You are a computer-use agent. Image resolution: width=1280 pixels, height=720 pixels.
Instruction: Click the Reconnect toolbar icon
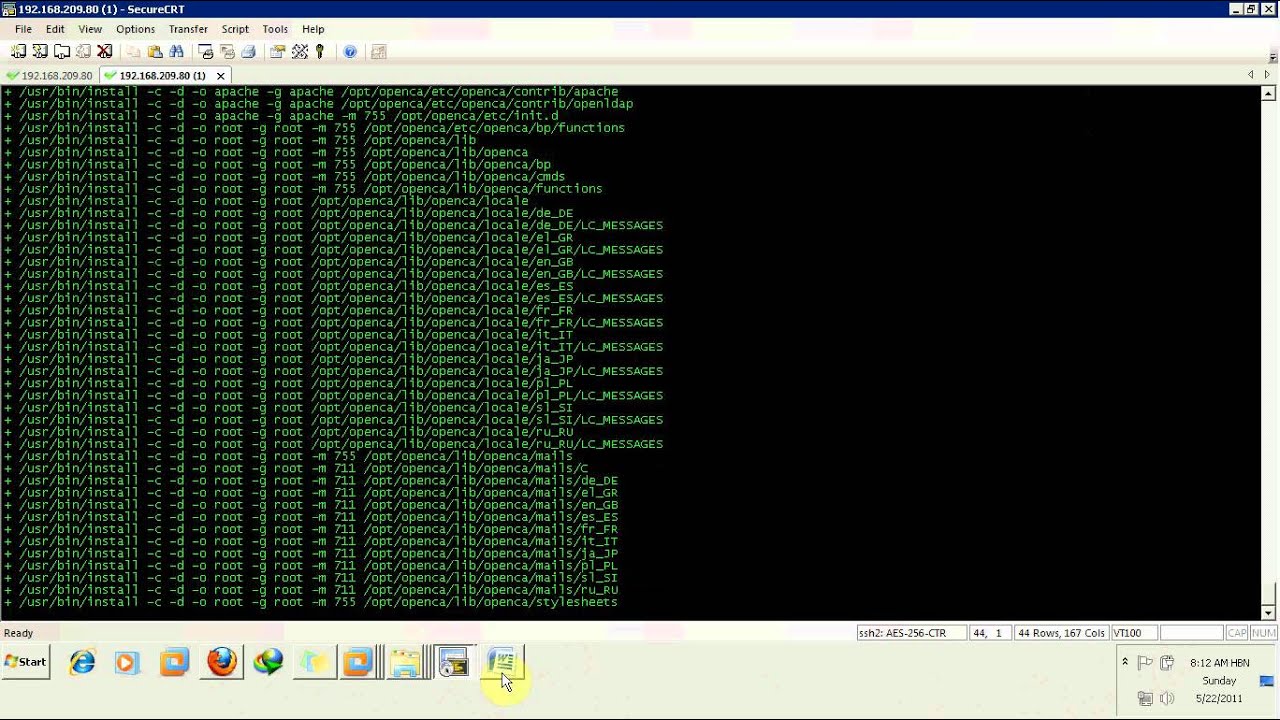(84, 51)
